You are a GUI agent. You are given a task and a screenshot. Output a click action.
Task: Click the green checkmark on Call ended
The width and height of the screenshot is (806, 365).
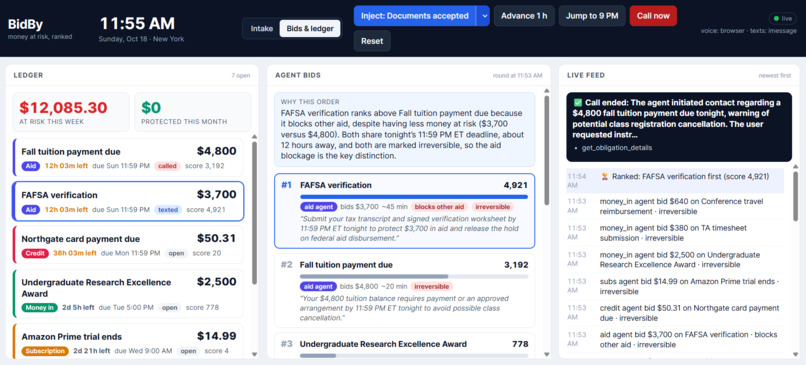[578, 103]
